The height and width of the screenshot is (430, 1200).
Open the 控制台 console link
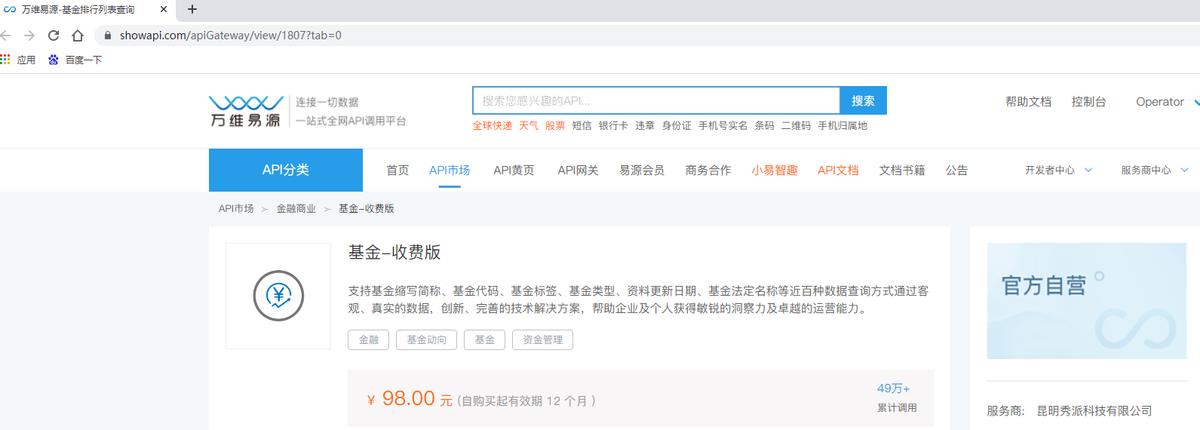click(x=1088, y=102)
